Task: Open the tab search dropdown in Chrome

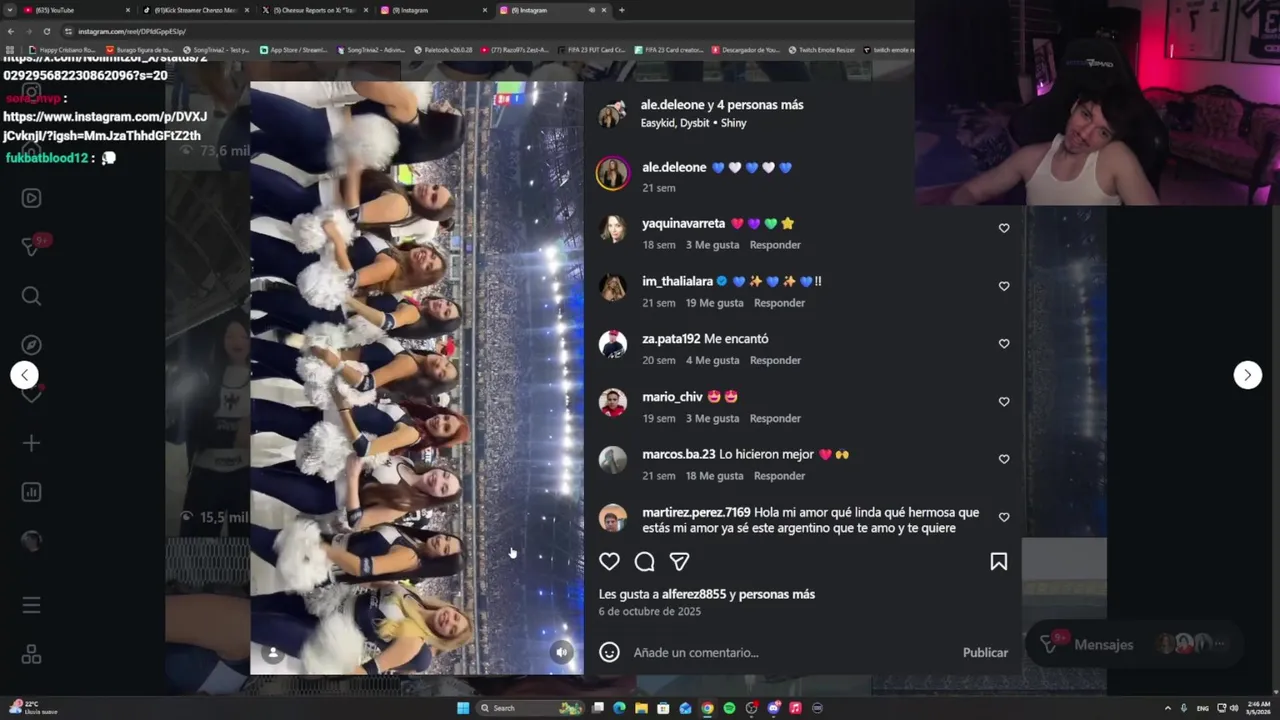Action: point(9,10)
